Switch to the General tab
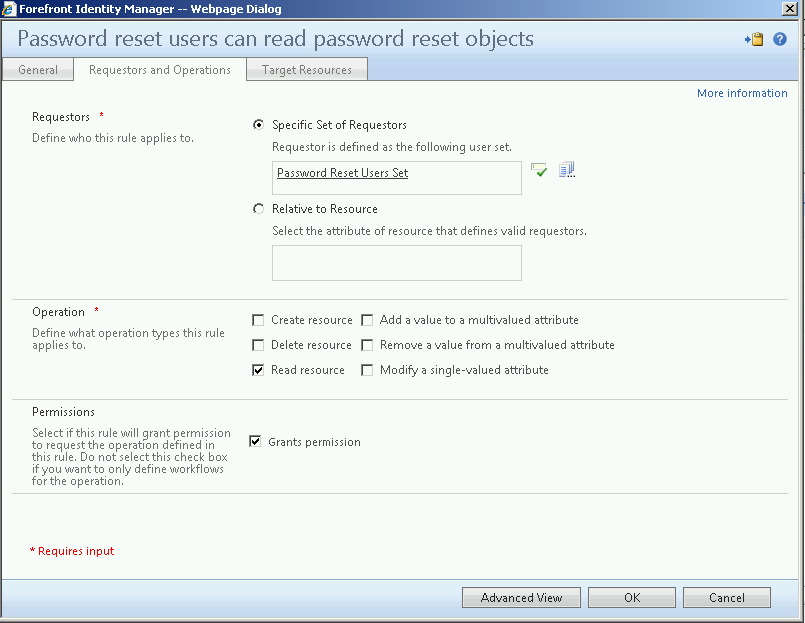The image size is (805, 623). point(38,70)
